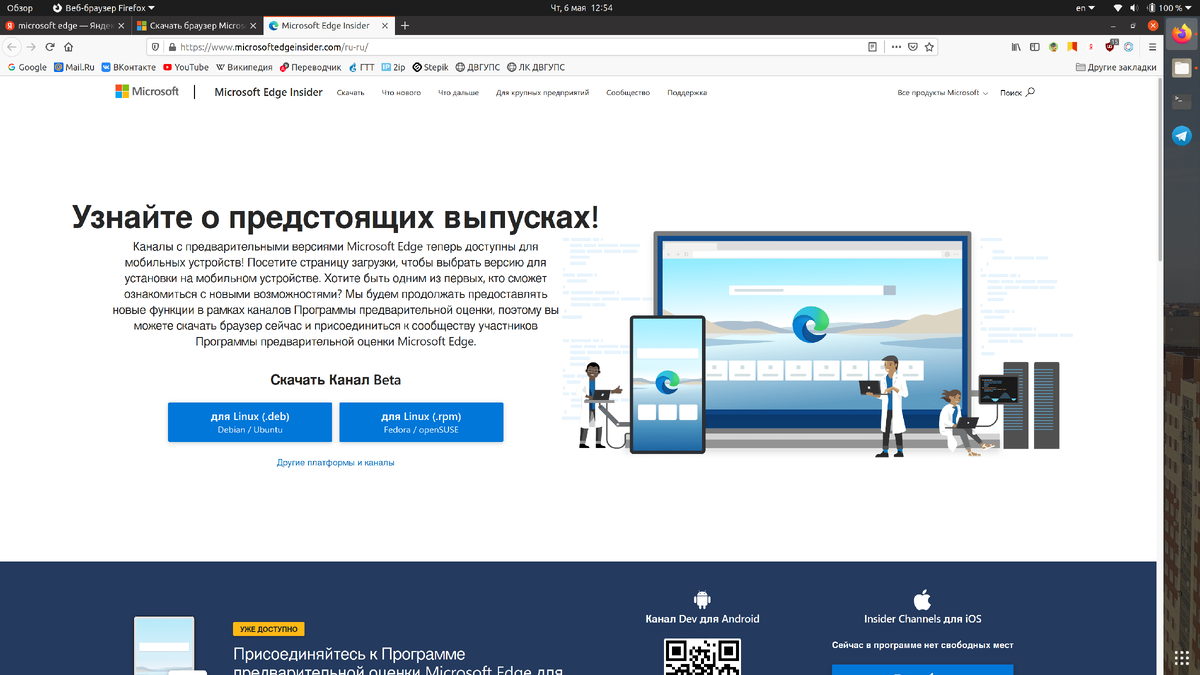Viewport: 1200px width, 675px height.
Task: Open Википедия bookmark
Action: 244,67
